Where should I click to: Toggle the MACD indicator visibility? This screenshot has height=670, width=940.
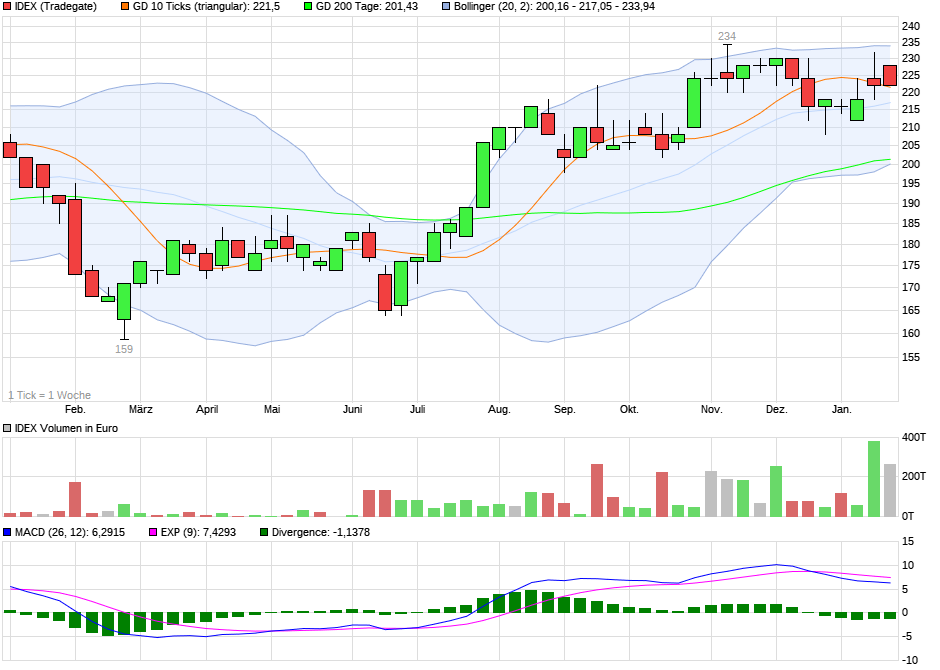click(9, 533)
